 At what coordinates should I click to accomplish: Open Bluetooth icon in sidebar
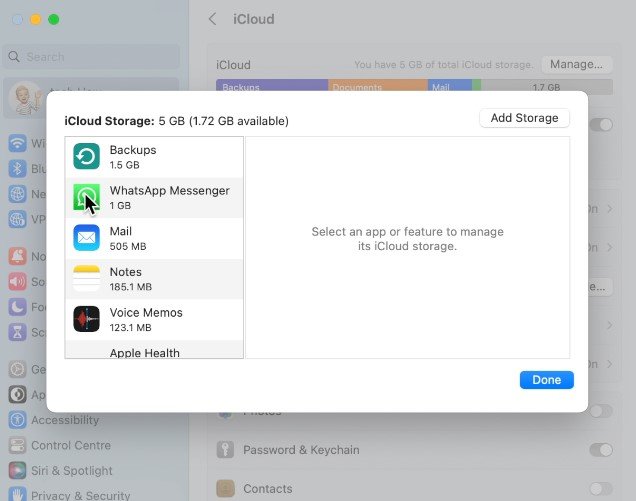pos(17,168)
